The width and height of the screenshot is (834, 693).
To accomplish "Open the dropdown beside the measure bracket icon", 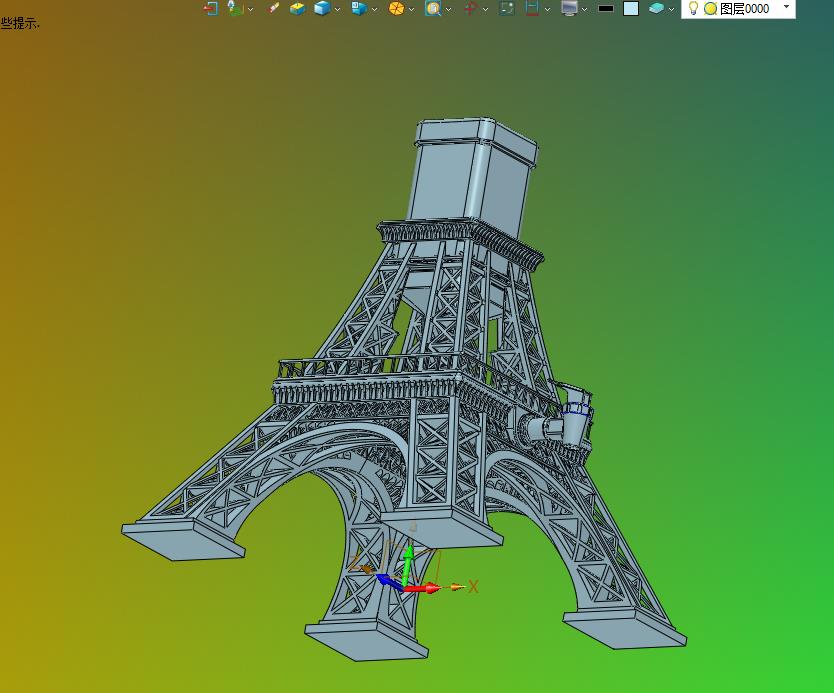I will [x=547, y=9].
